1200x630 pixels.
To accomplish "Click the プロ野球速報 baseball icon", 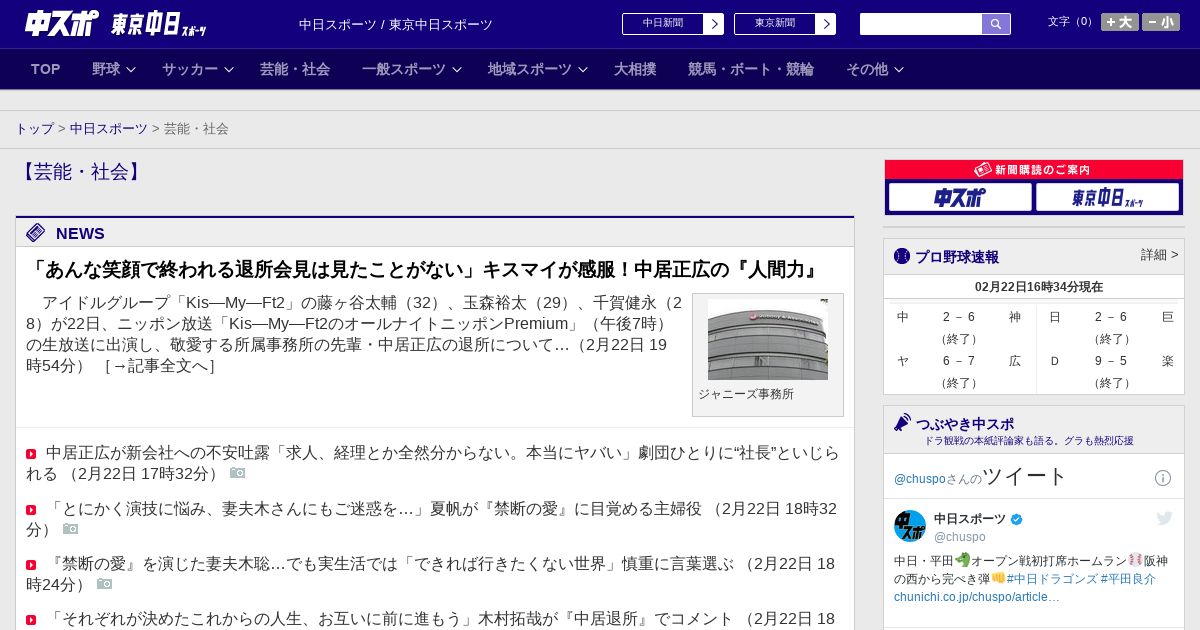I will click(902, 256).
